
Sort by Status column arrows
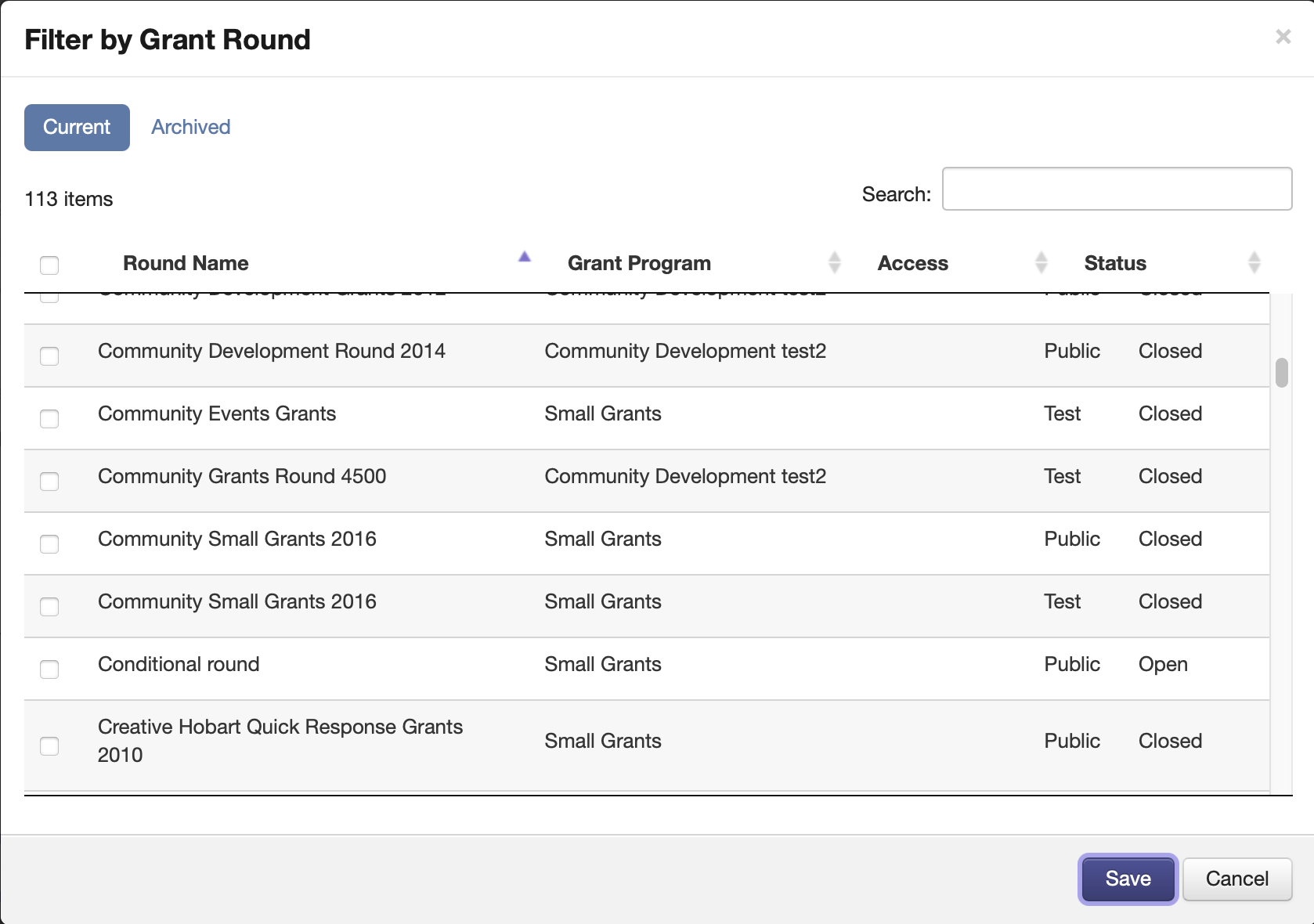tap(1254, 262)
